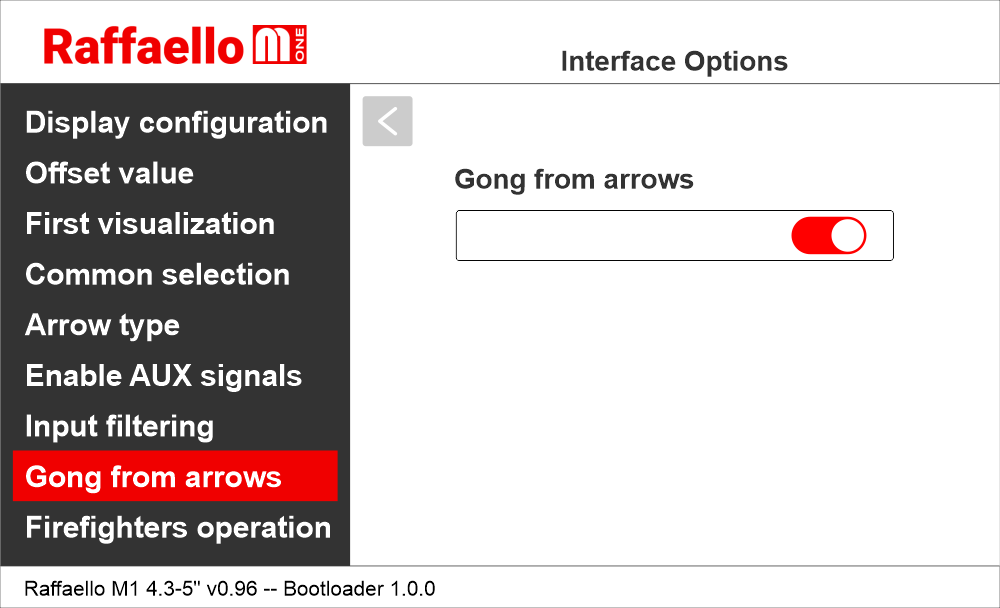Click the red M ONE logo emblem
The image size is (1000, 608).
coord(280,46)
